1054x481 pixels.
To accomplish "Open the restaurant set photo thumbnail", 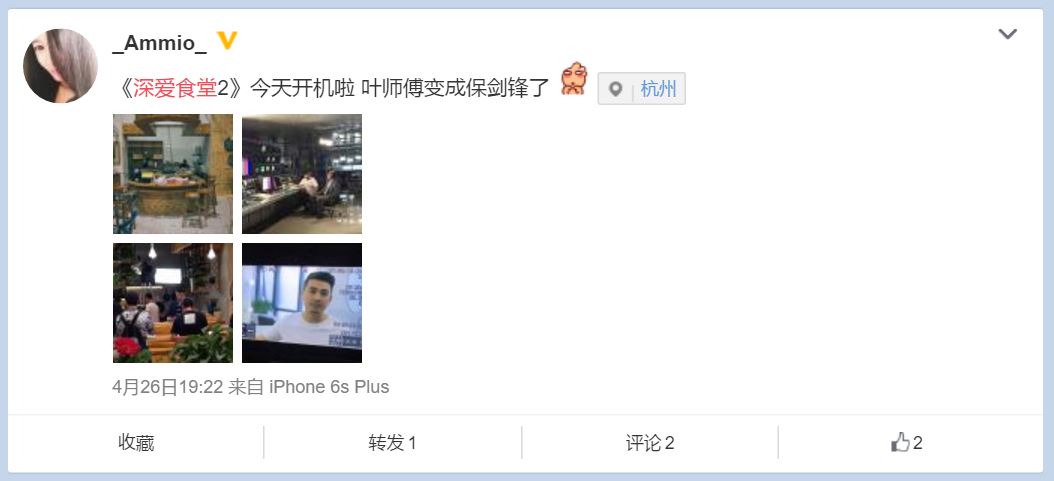I will (x=173, y=174).
